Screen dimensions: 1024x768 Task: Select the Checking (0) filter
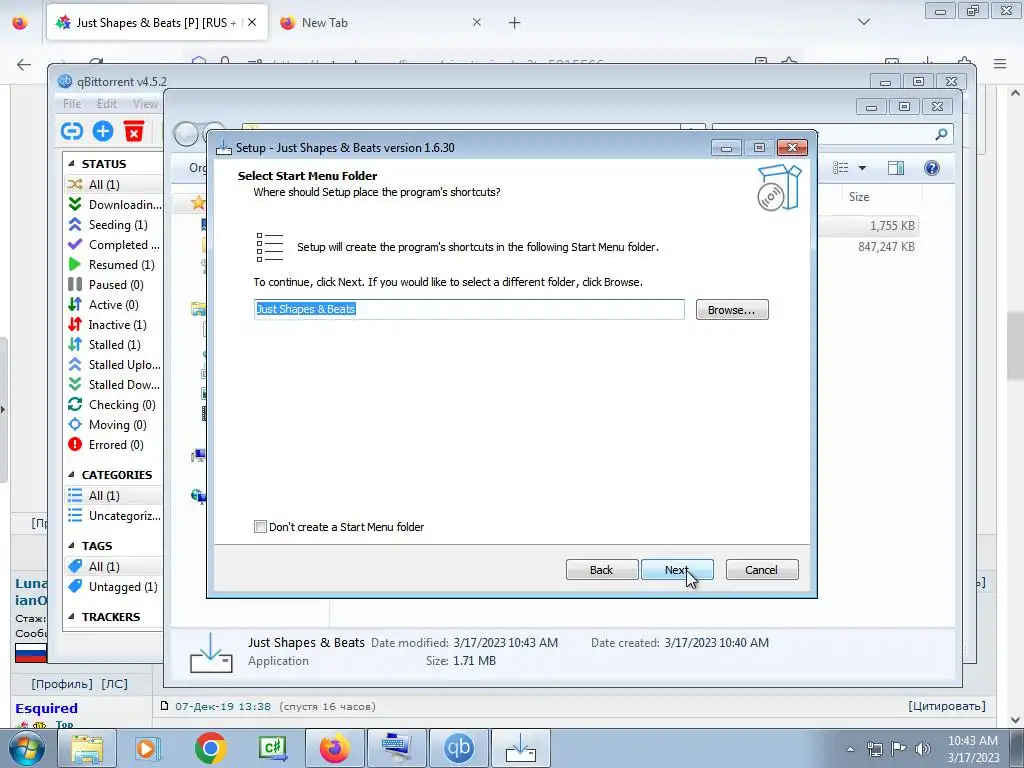[114, 405]
